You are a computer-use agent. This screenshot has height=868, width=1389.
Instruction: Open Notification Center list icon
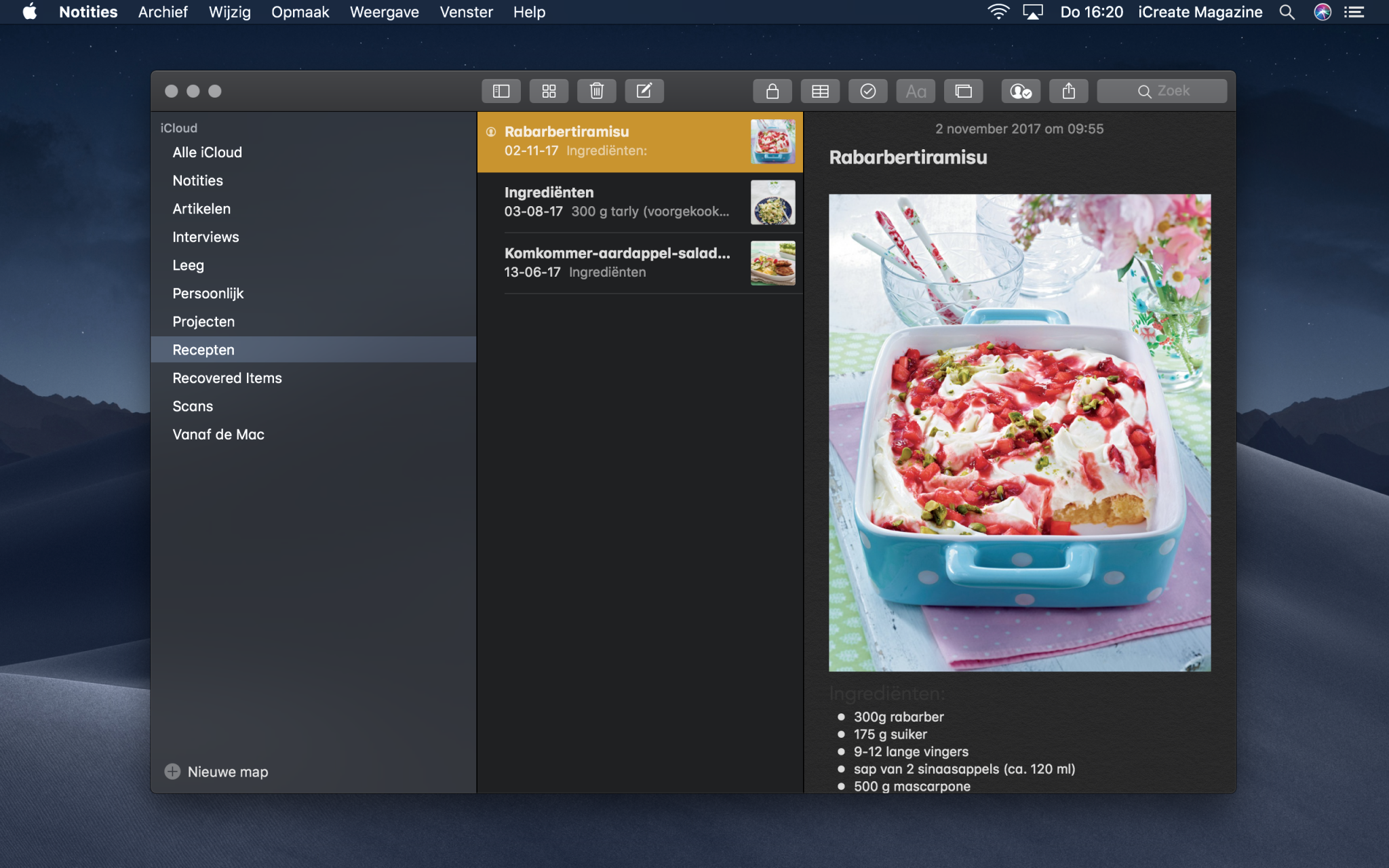click(1354, 12)
